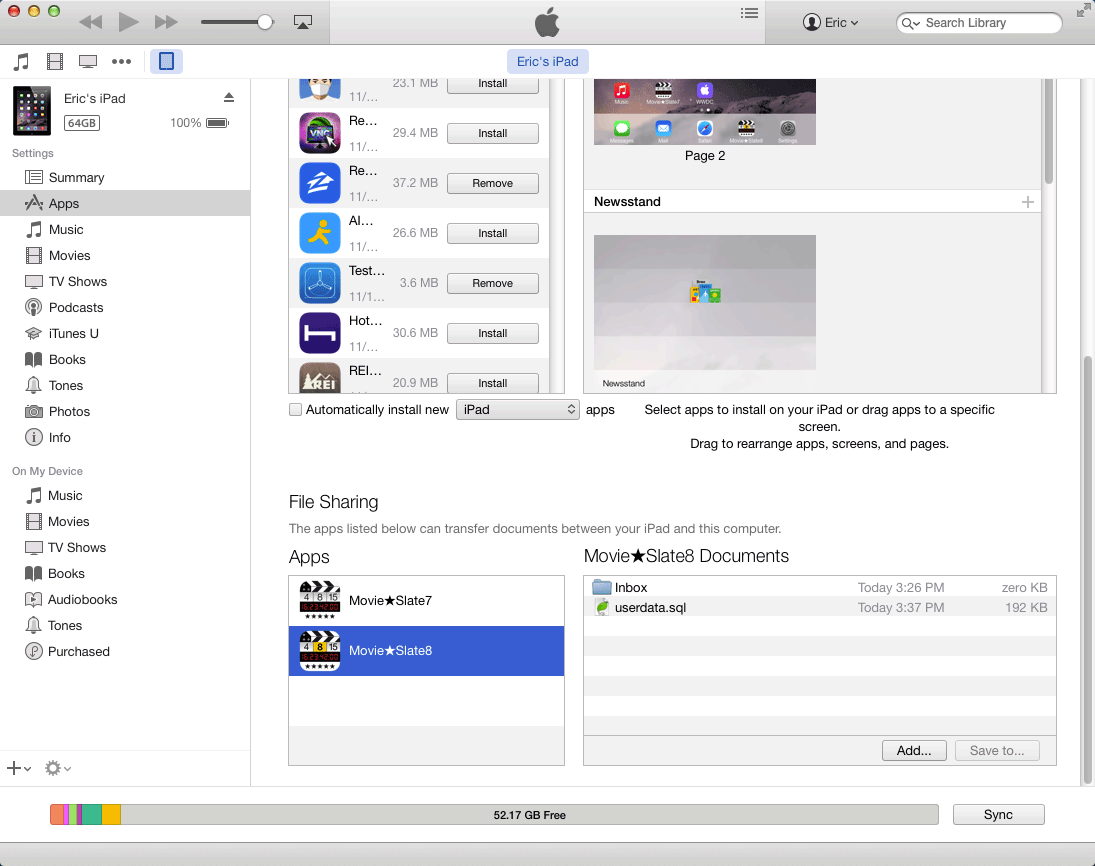Play the current track
This screenshot has width=1095, height=866.
(x=128, y=22)
